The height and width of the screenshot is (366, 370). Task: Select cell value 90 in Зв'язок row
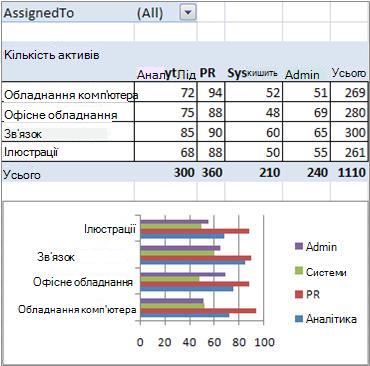click(215, 133)
